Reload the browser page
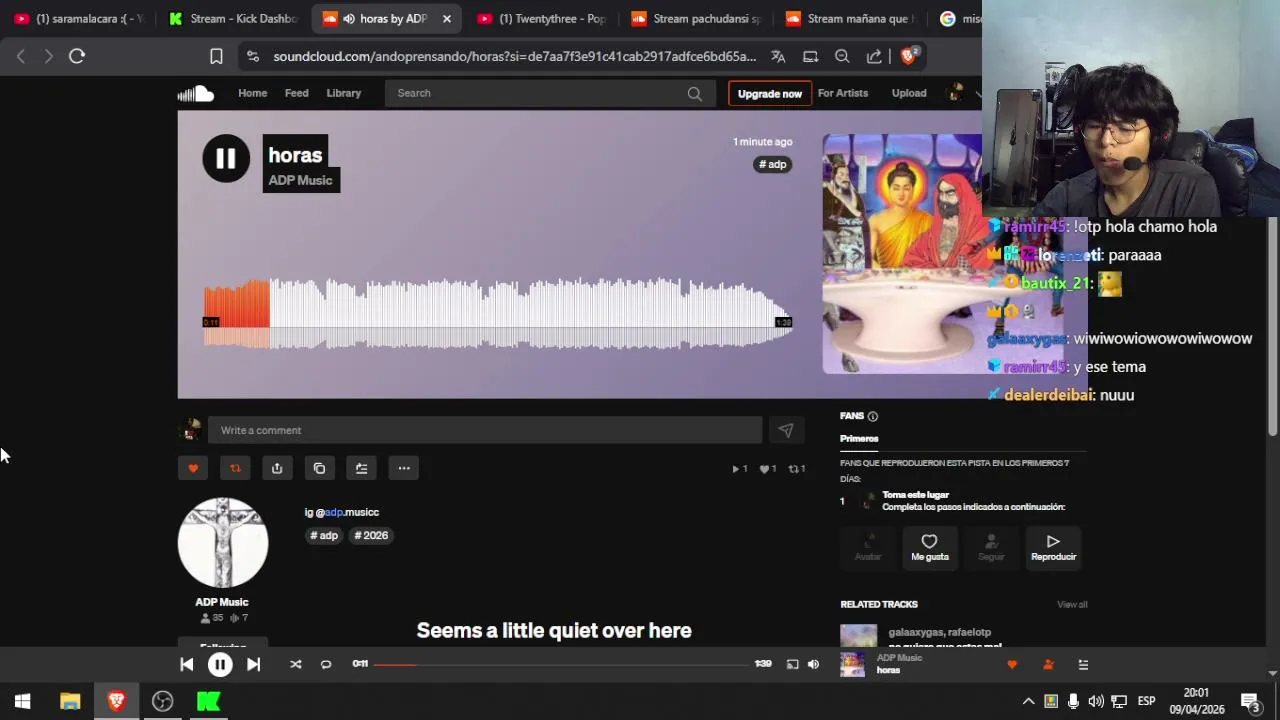Viewport: 1280px width, 720px height. [77, 56]
